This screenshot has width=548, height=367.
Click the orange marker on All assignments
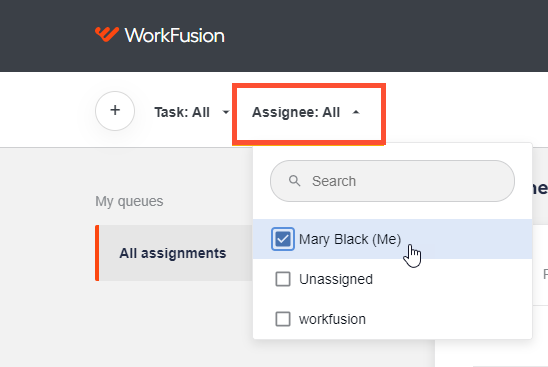97,253
